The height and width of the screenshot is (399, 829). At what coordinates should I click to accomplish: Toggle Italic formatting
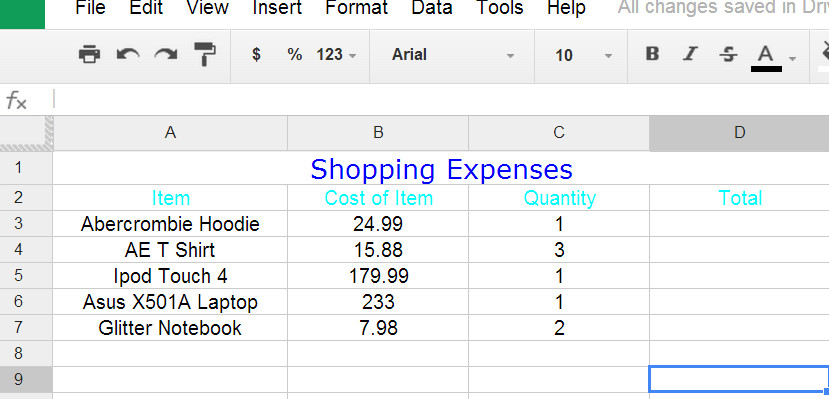[x=690, y=54]
